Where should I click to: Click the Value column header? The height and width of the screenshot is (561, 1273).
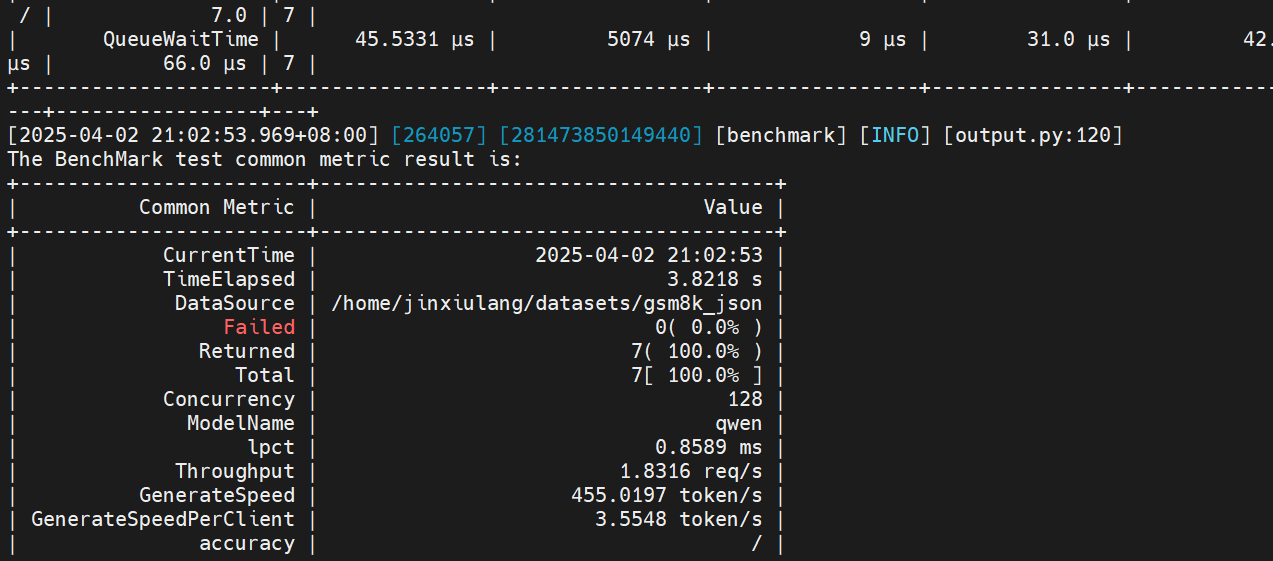tap(732, 207)
